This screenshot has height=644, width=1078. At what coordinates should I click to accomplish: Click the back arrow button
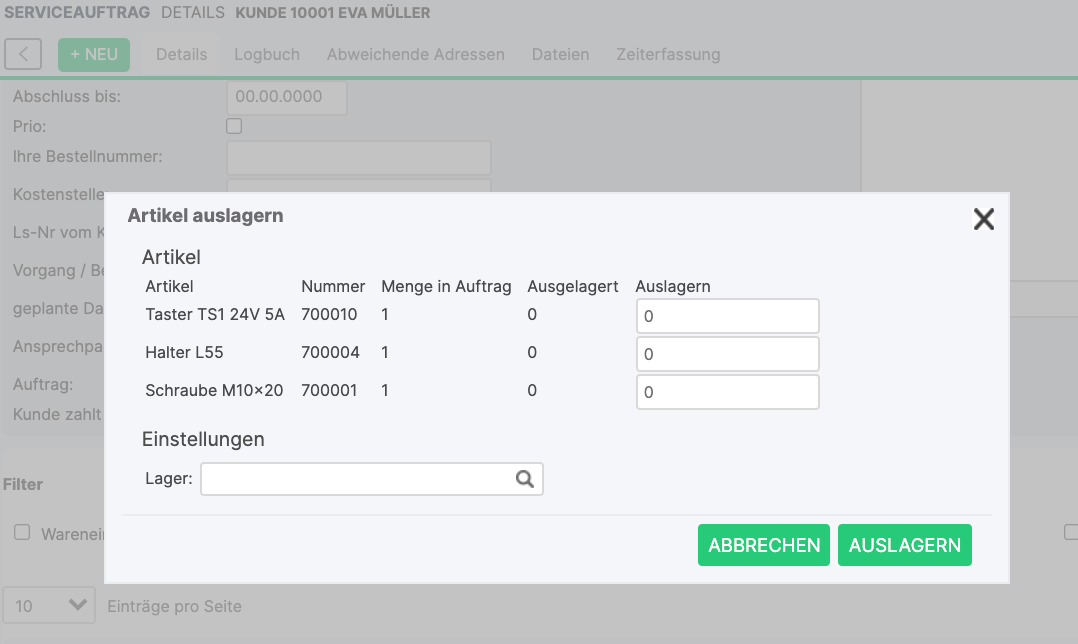click(23, 54)
